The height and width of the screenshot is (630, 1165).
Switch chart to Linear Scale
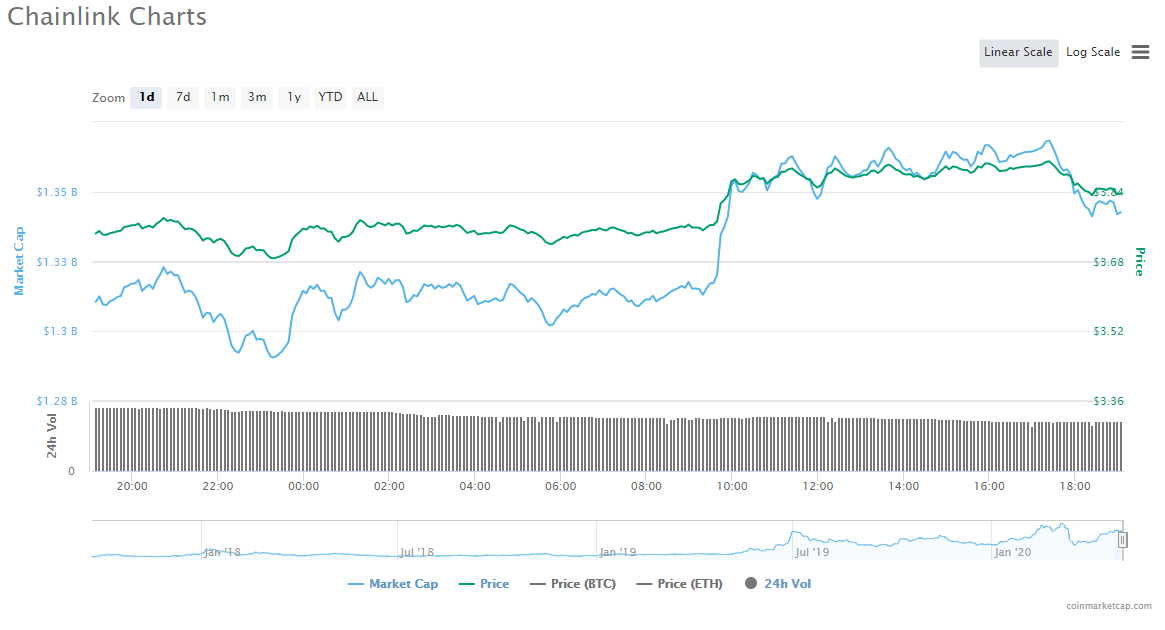[x=1018, y=53]
